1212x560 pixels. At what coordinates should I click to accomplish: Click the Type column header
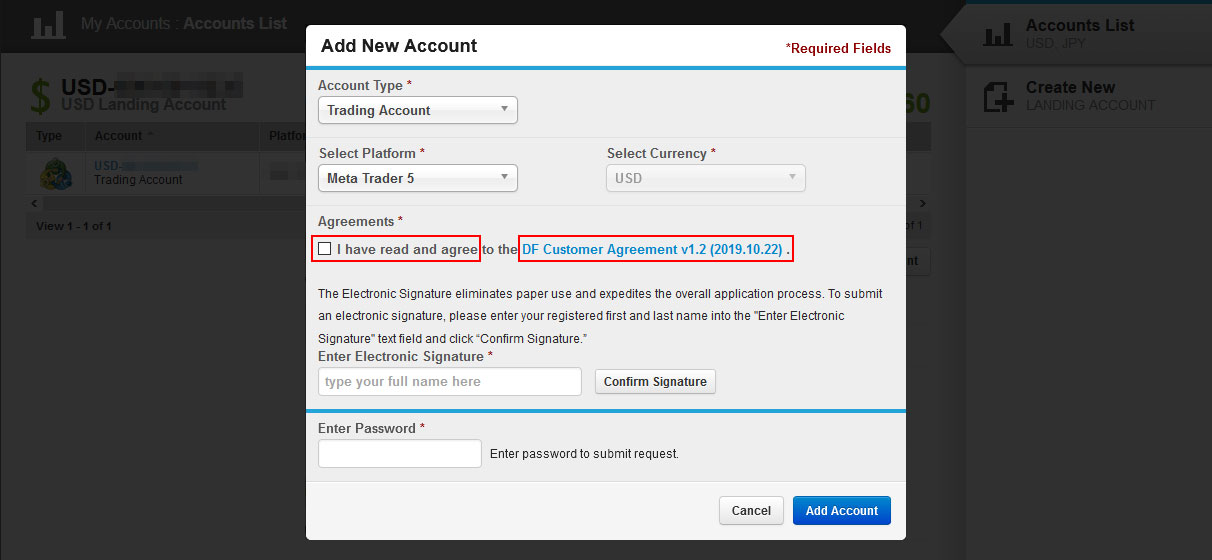49,136
